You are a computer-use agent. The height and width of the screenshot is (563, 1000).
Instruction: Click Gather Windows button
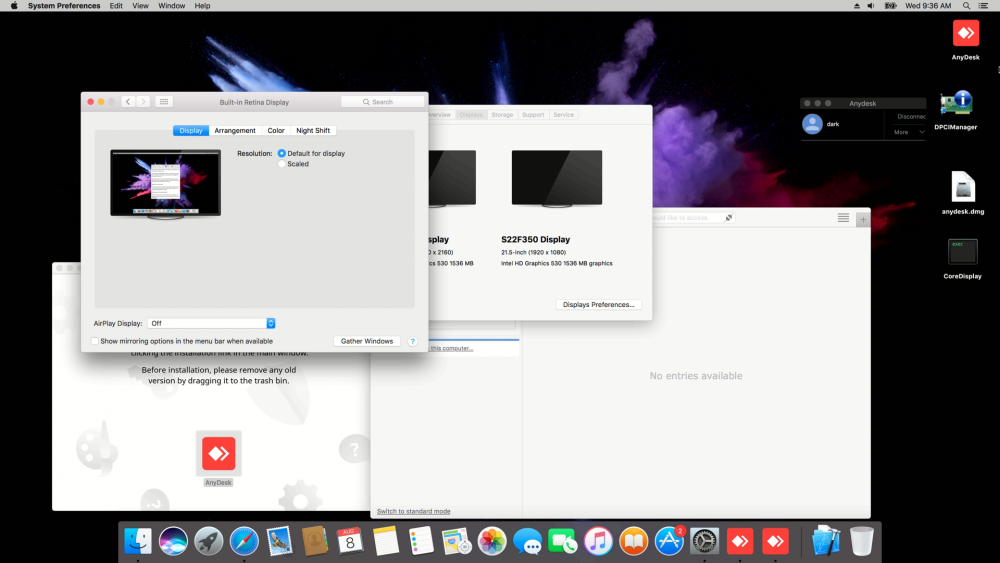click(367, 341)
